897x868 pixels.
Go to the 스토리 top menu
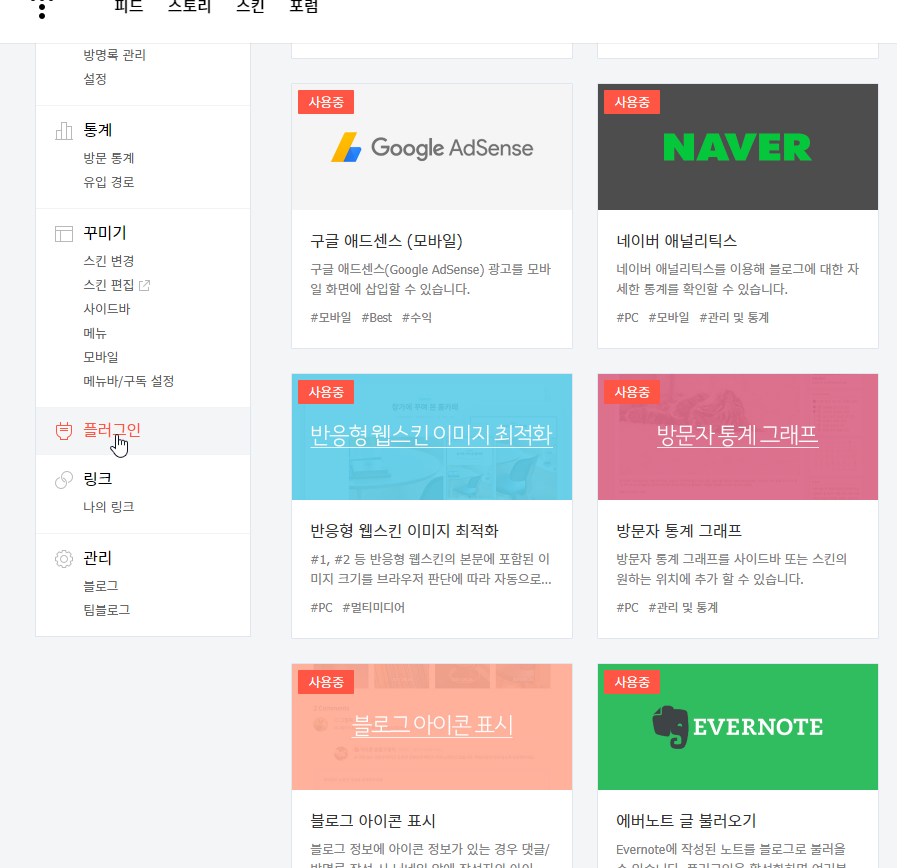[189, 6]
